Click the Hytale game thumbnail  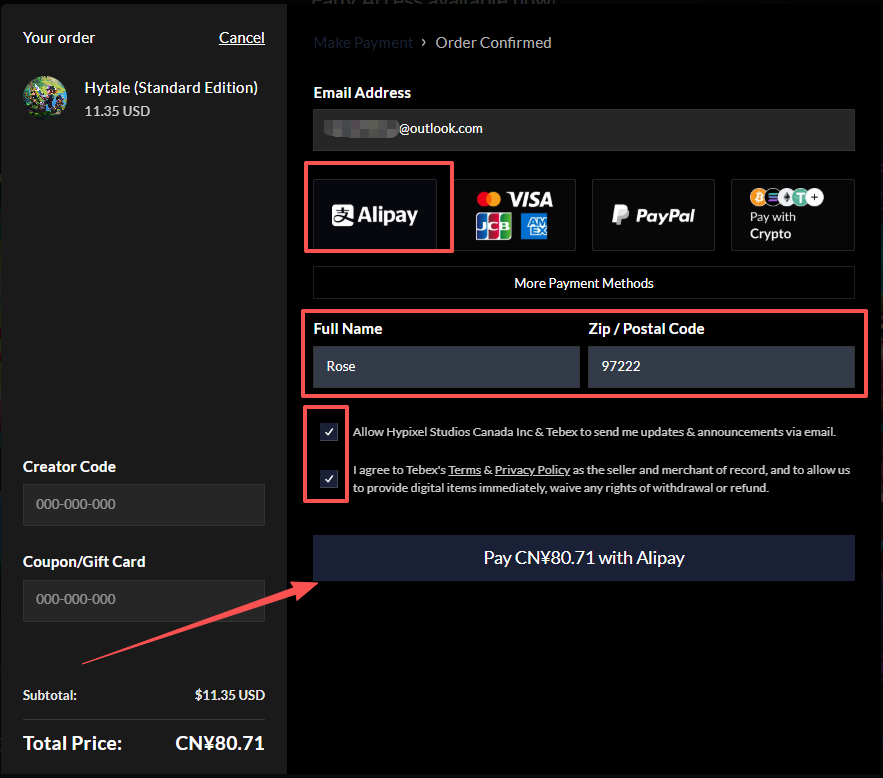pyautogui.click(x=45, y=97)
